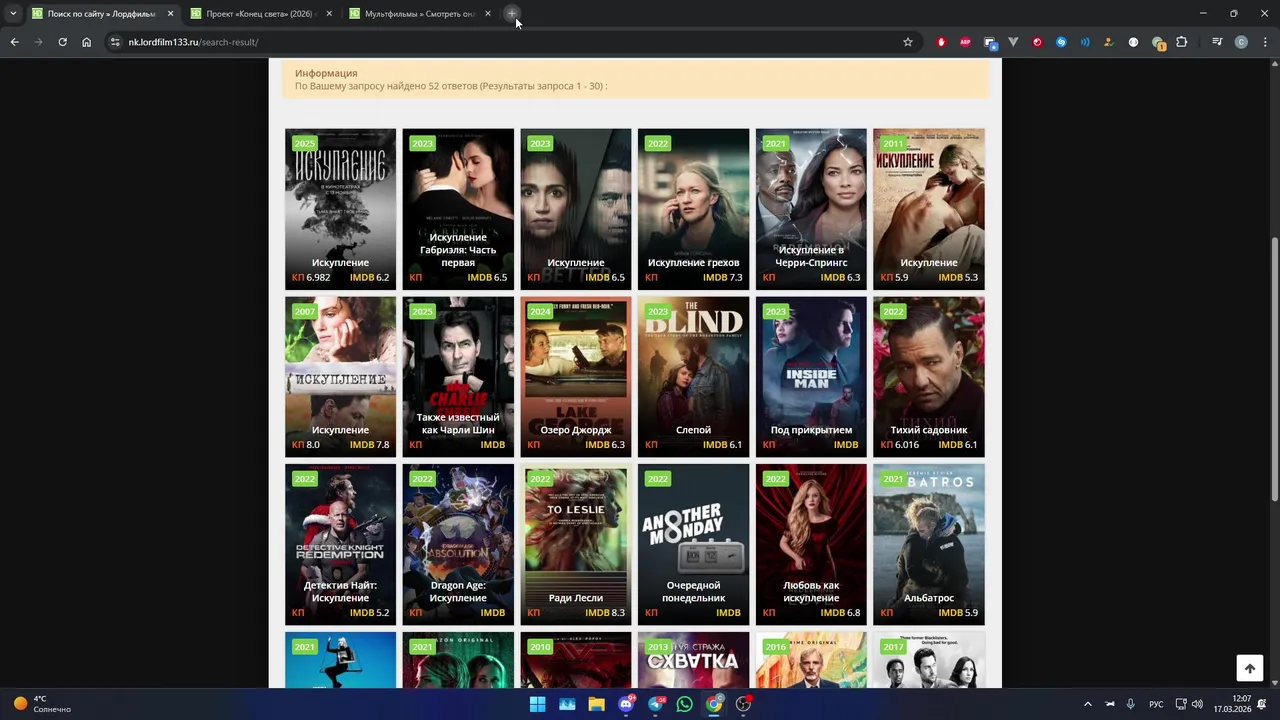Switch to the Мультфильмы tab
This screenshot has height=720, width=1280.
[419, 14]
